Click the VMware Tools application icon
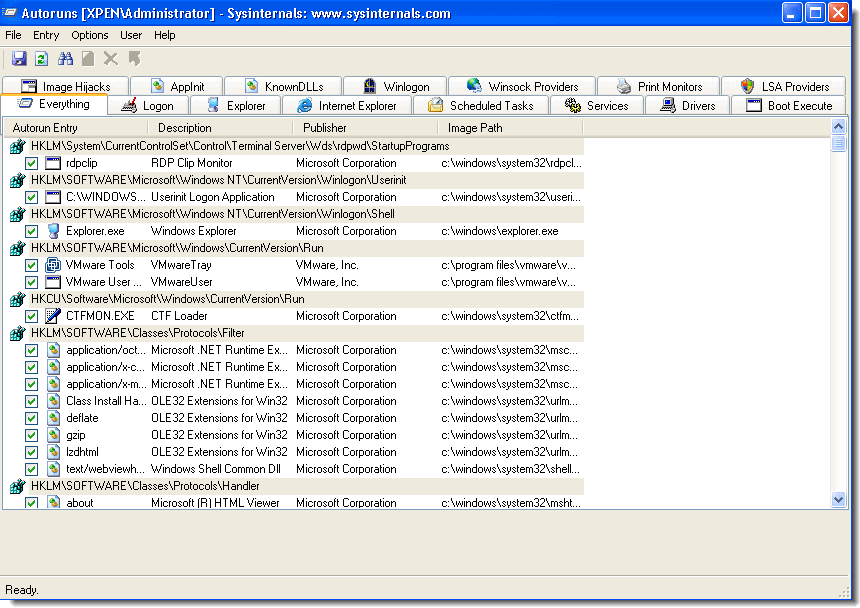This screenshot has height=608, width=860. 53,265
